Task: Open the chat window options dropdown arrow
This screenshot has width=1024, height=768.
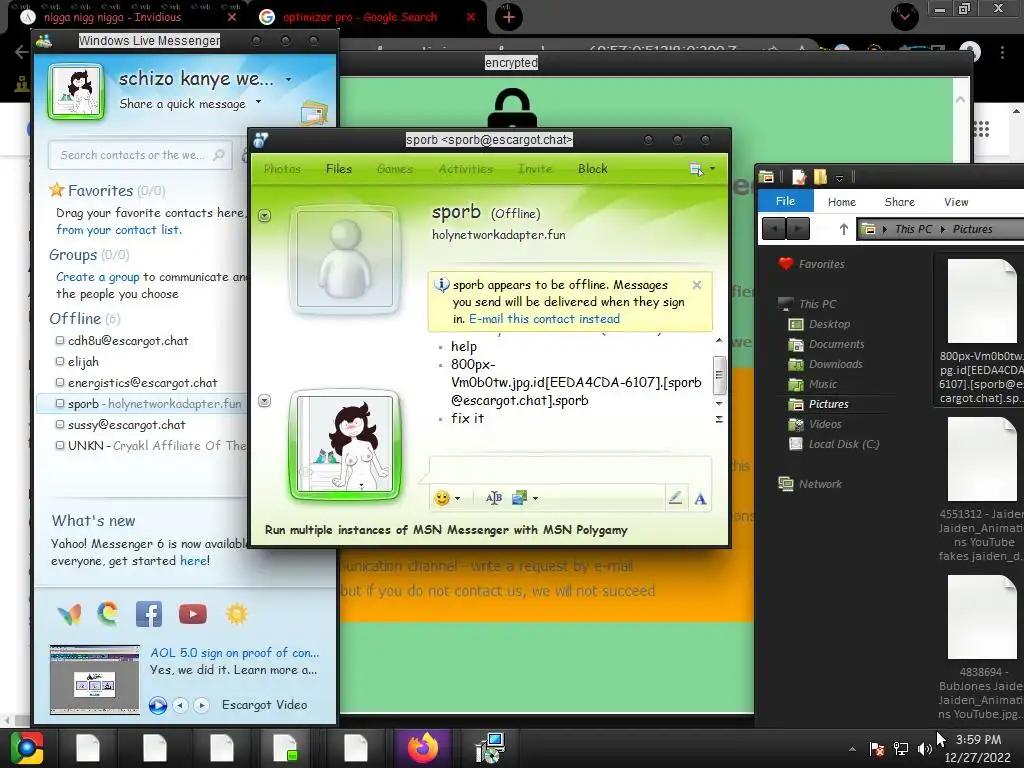Action: (712, 169)
